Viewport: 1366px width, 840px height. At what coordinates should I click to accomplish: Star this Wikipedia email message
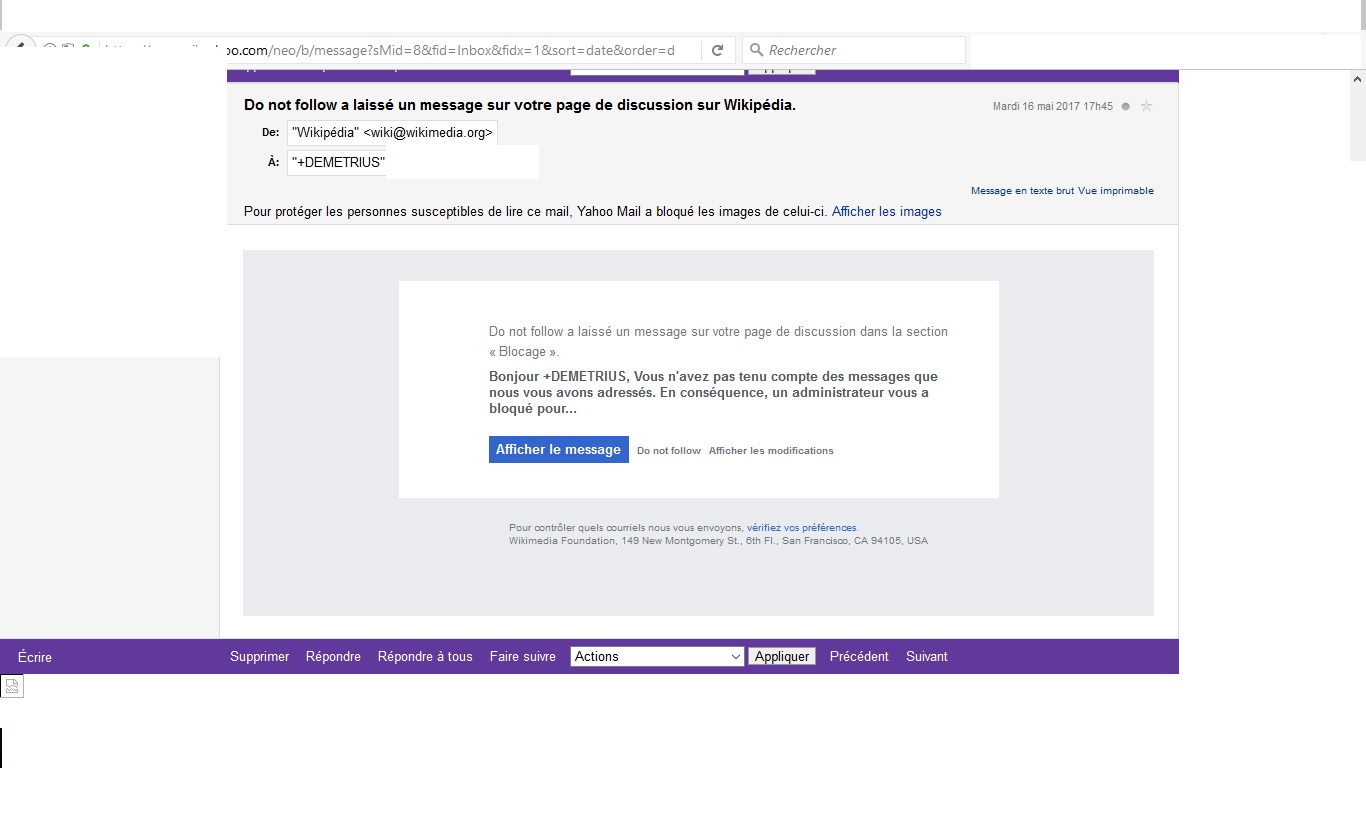click(1146, 106)
